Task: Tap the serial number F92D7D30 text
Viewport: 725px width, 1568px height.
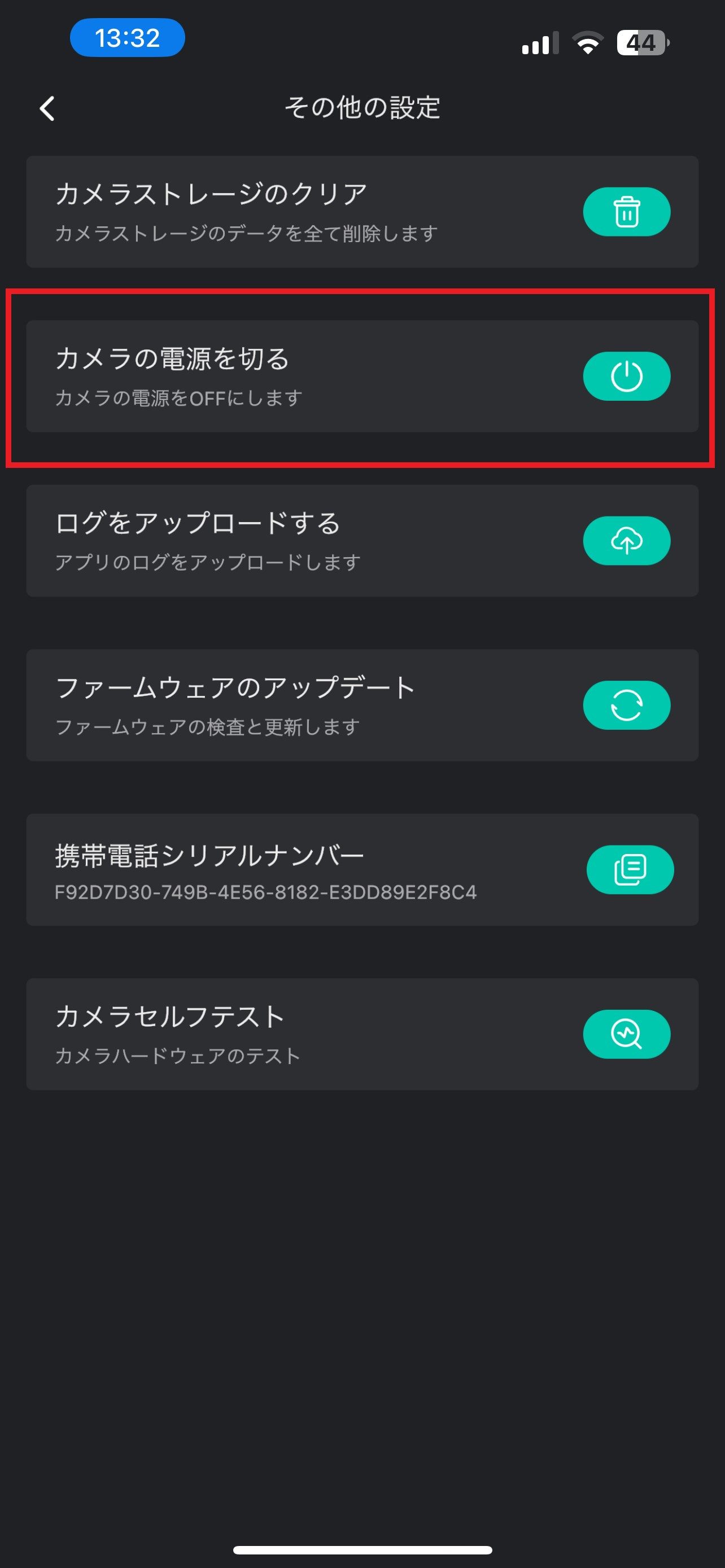Action: coord(265,892)
